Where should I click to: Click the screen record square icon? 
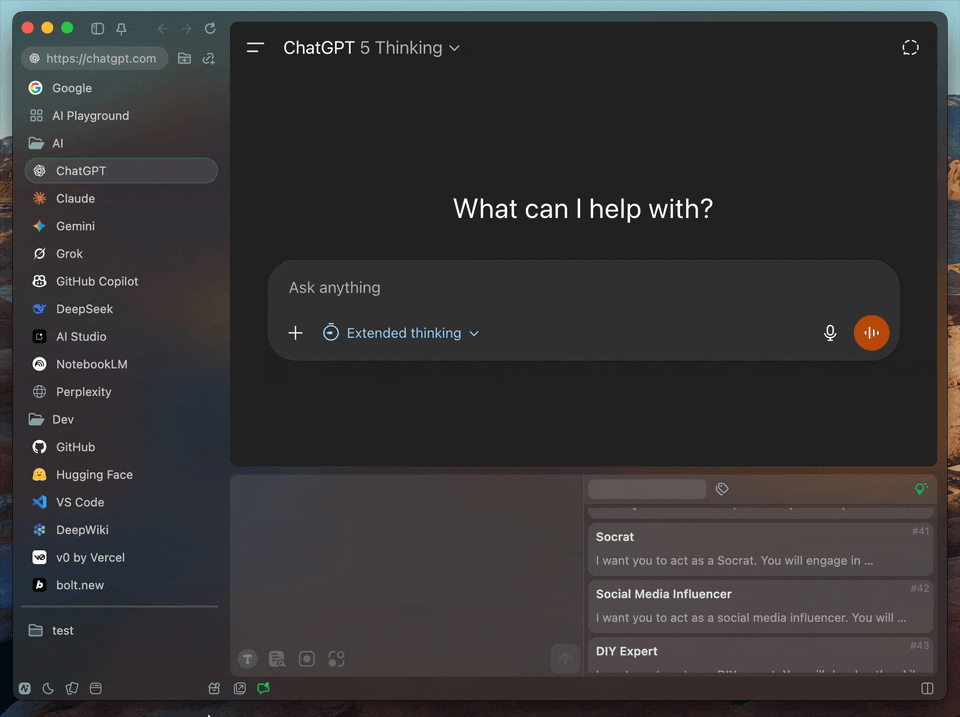pyautogui.click(x=307, y=659)
